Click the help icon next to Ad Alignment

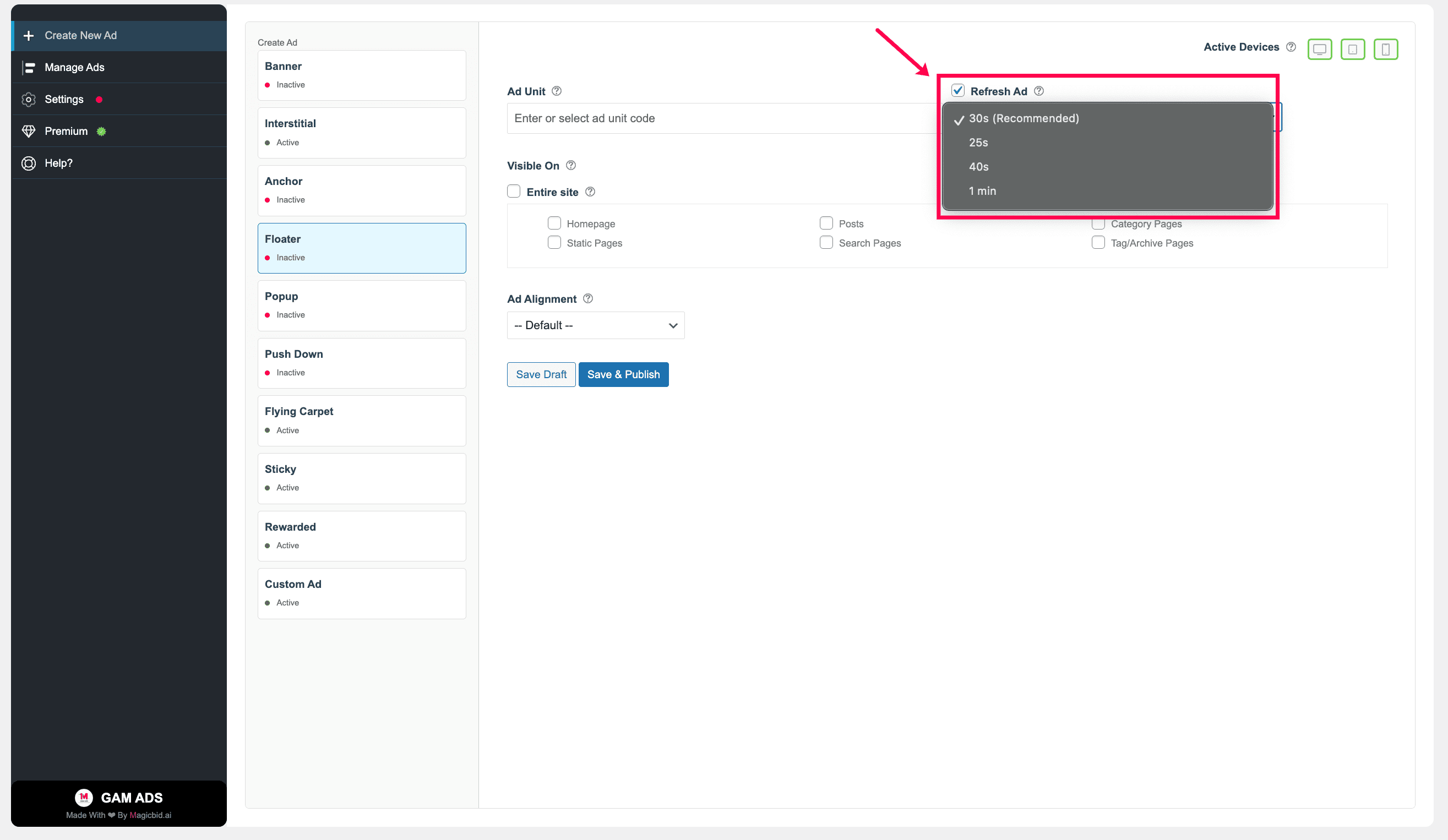[588, 299]
